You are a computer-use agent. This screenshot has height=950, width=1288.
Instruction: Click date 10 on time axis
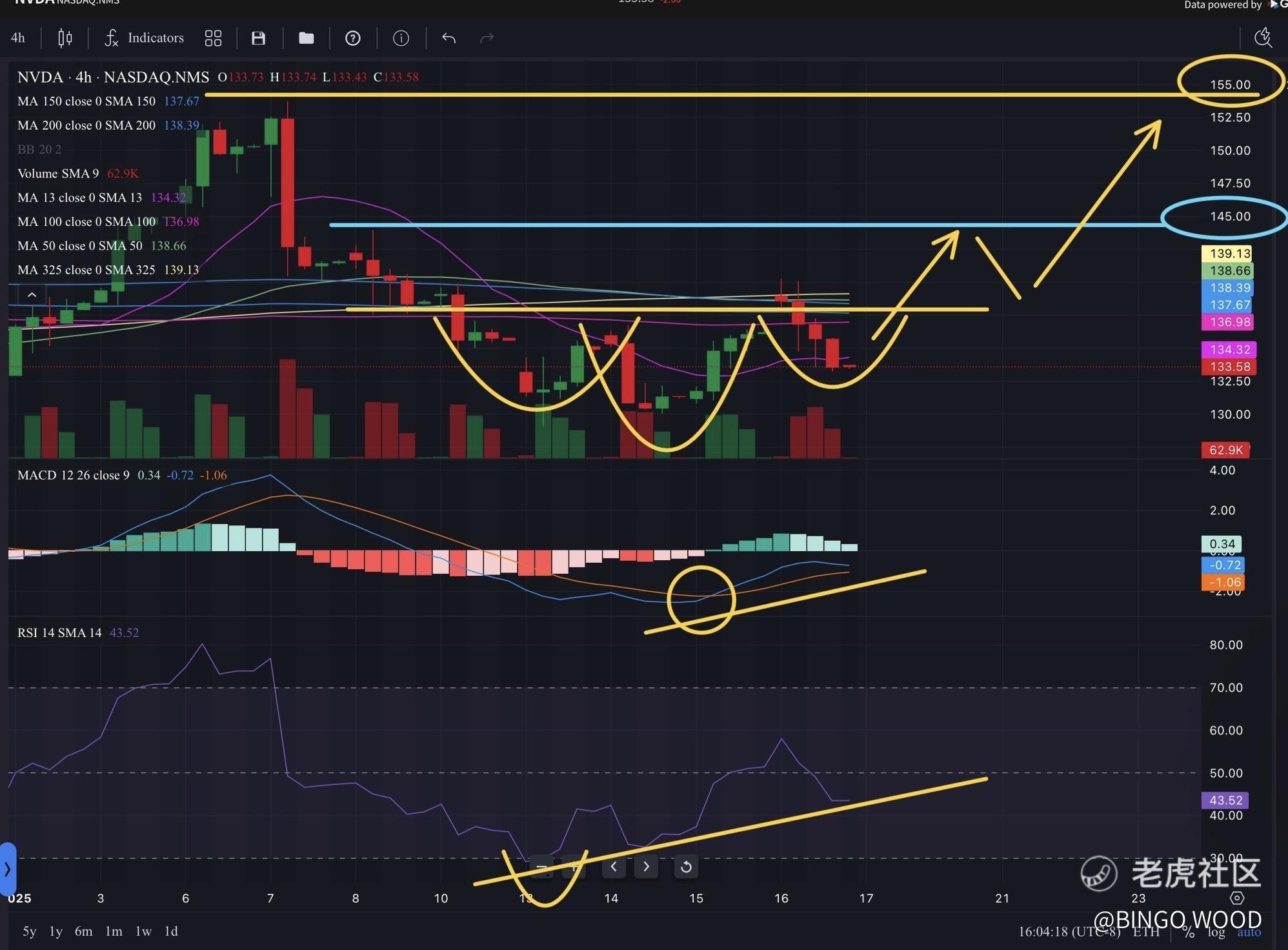coord(441,898)
